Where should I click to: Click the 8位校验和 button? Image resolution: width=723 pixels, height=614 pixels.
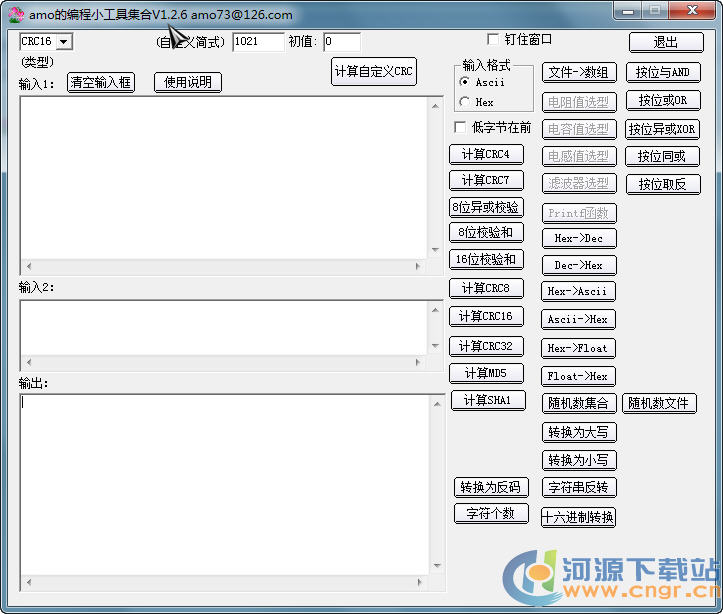coord(486,232)
